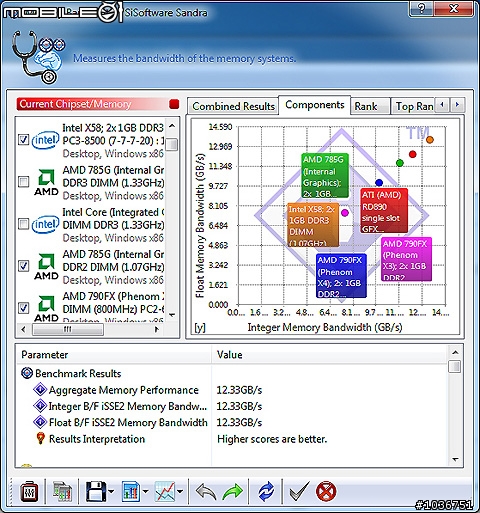Click the orange data point on chart
The width and height of the screenshot is (480, 513).
coord(430,140)
